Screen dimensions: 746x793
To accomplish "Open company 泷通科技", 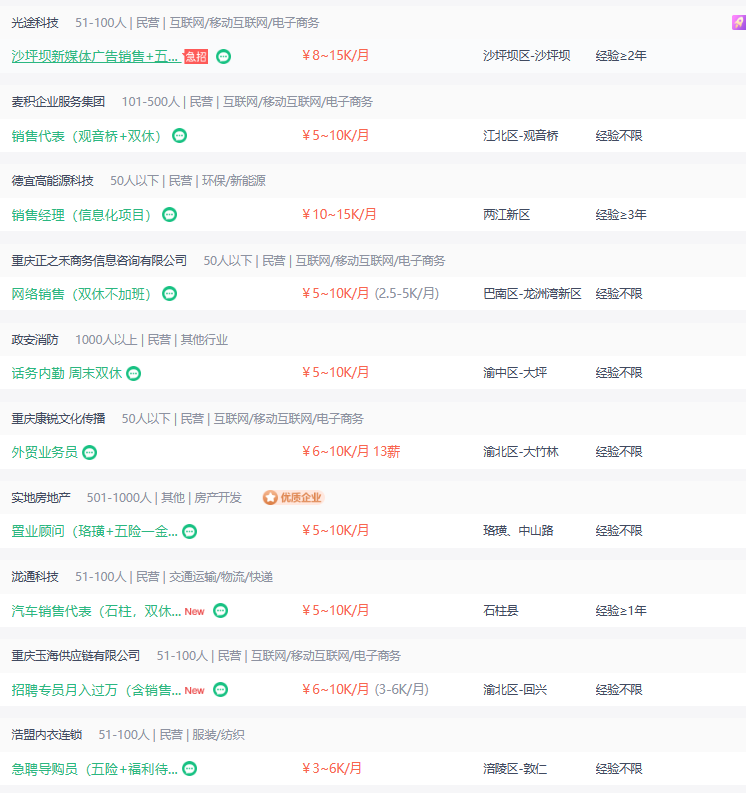I will click(35, 577).
